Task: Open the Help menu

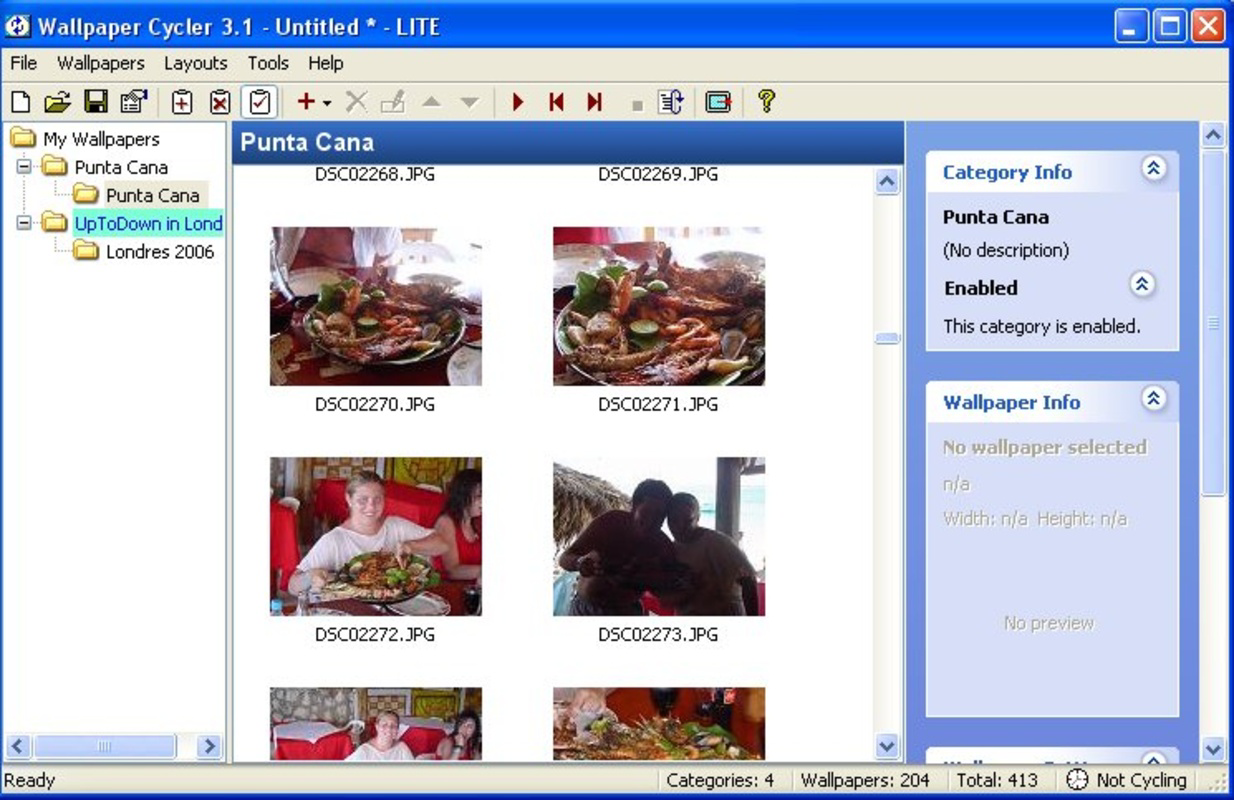Action: click(x=326, y=63)
